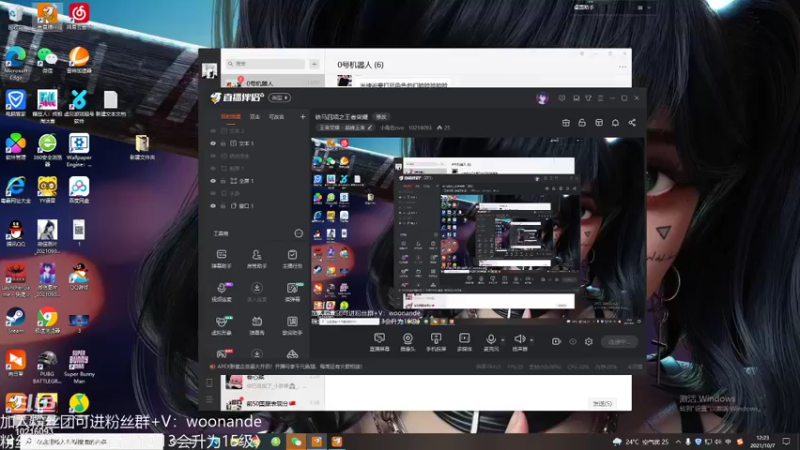Viewport: 800px width, 450px height.
Task: Open more options in WeChat chat header
Action: [622, 66]
